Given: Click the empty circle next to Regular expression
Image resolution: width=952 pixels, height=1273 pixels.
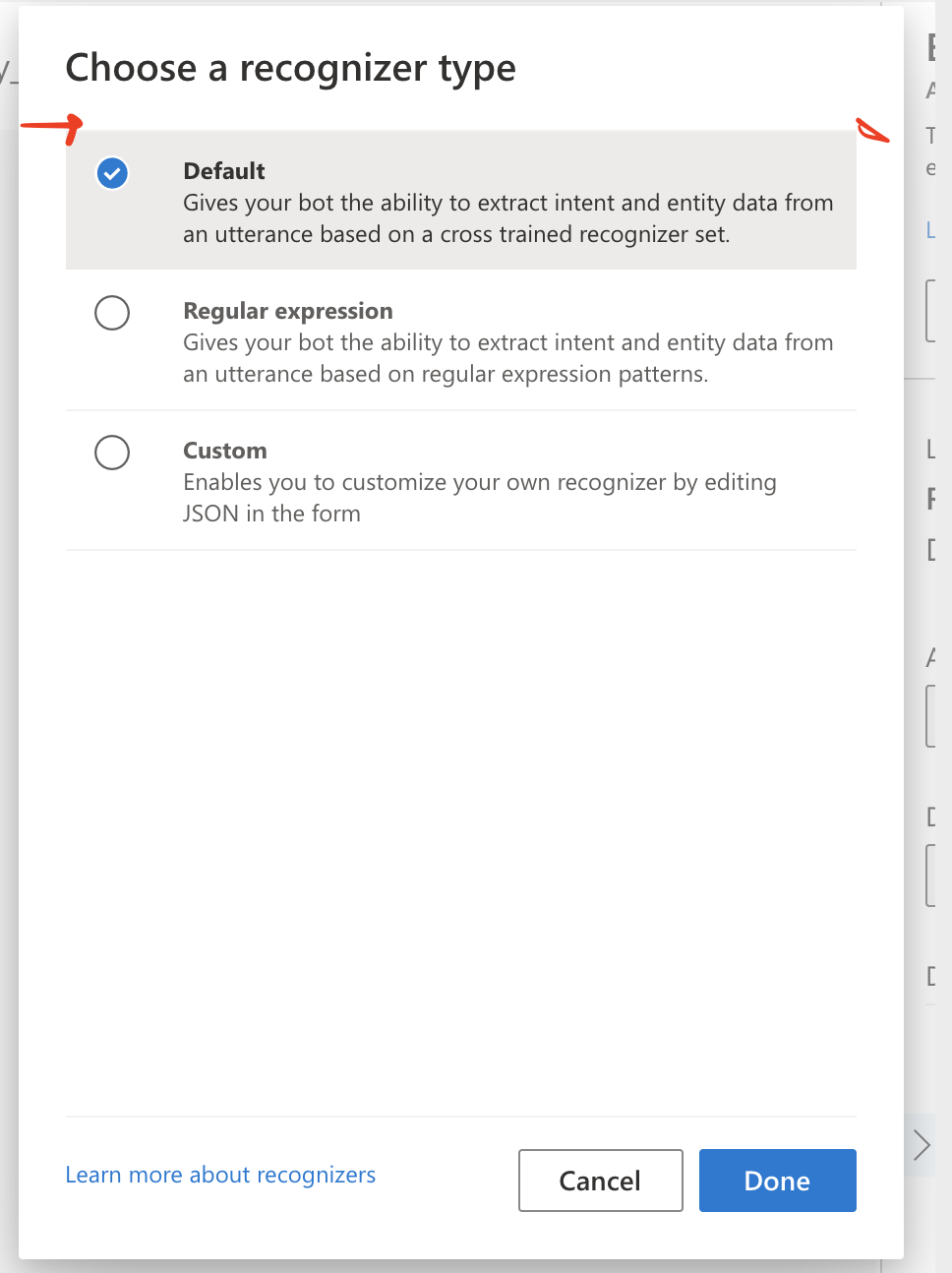Looking at the screenshot, I should tap(111, 313).
